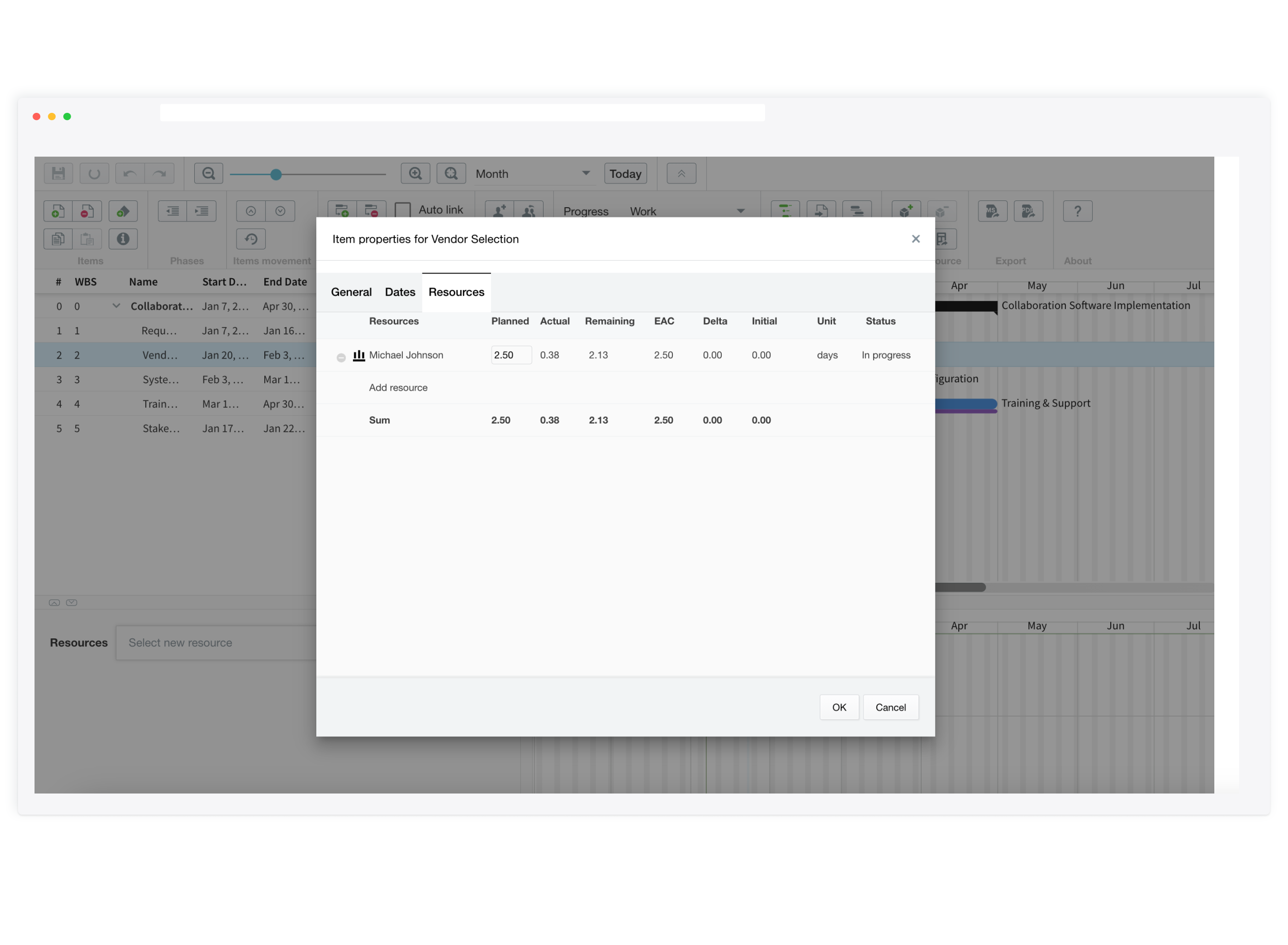Collapse toolbar with double-chevron up button
Image resolution: width=1288 pixels, height=945 pixels.
[x=681, y=174]
